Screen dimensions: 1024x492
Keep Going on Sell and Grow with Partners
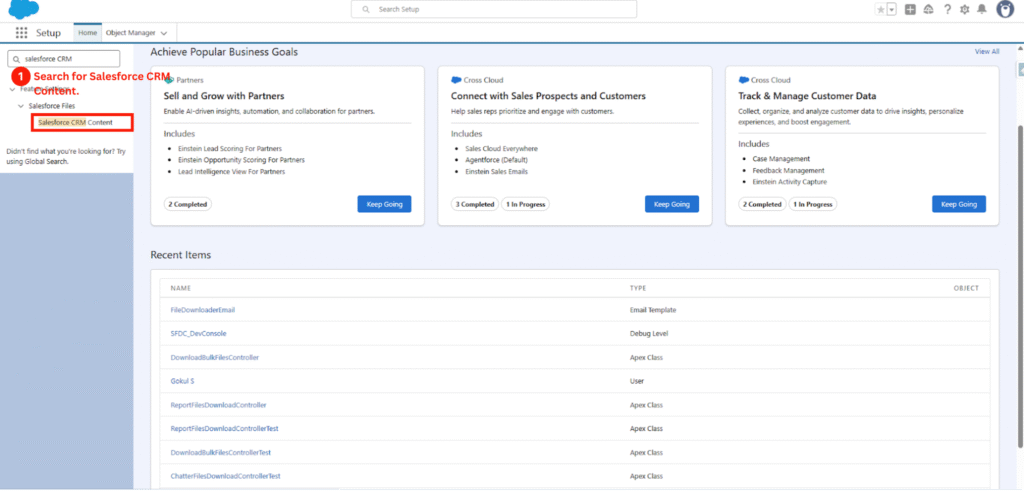pyautogui.click(x=384, y=204)
